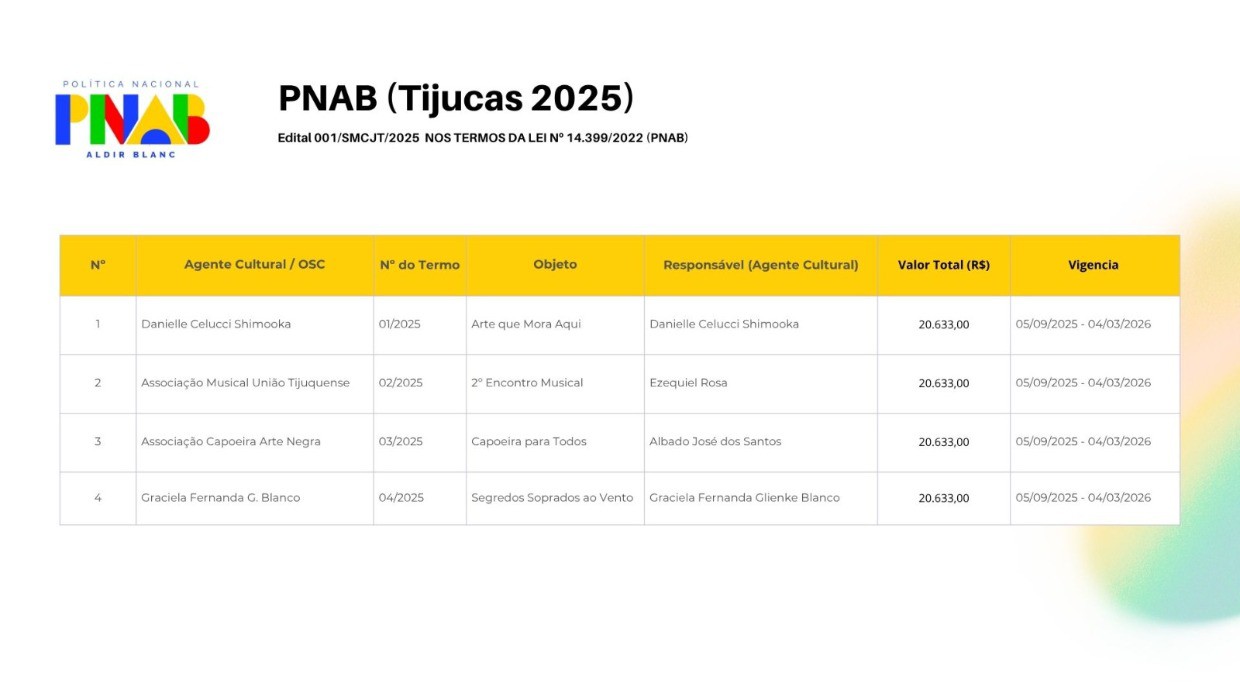Select Danielle Celucci Shimooka in Agente Cultural column
The height and width of the screenshot is (697, 1240).
216,324
